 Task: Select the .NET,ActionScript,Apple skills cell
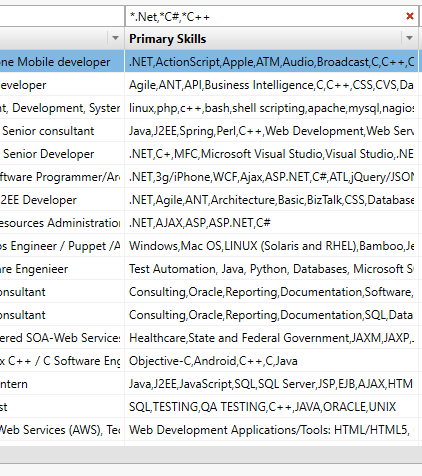[271, 62]
